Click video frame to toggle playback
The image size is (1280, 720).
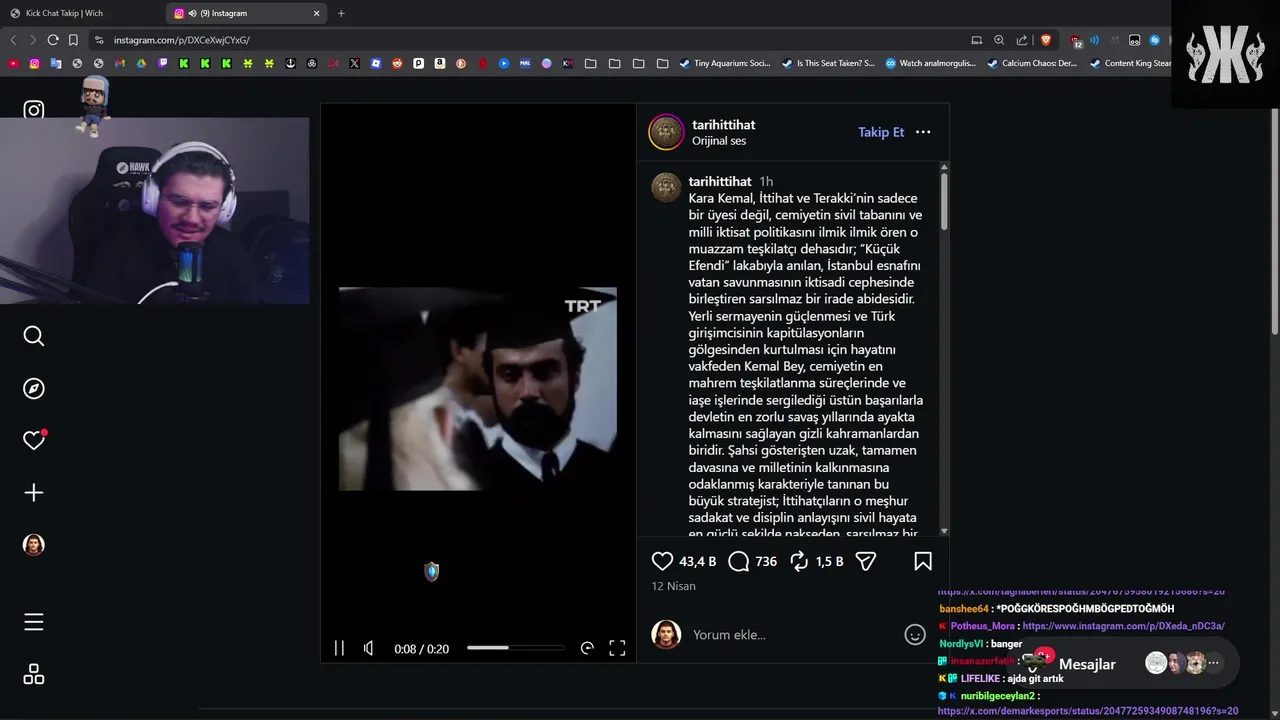pos(478,389)
